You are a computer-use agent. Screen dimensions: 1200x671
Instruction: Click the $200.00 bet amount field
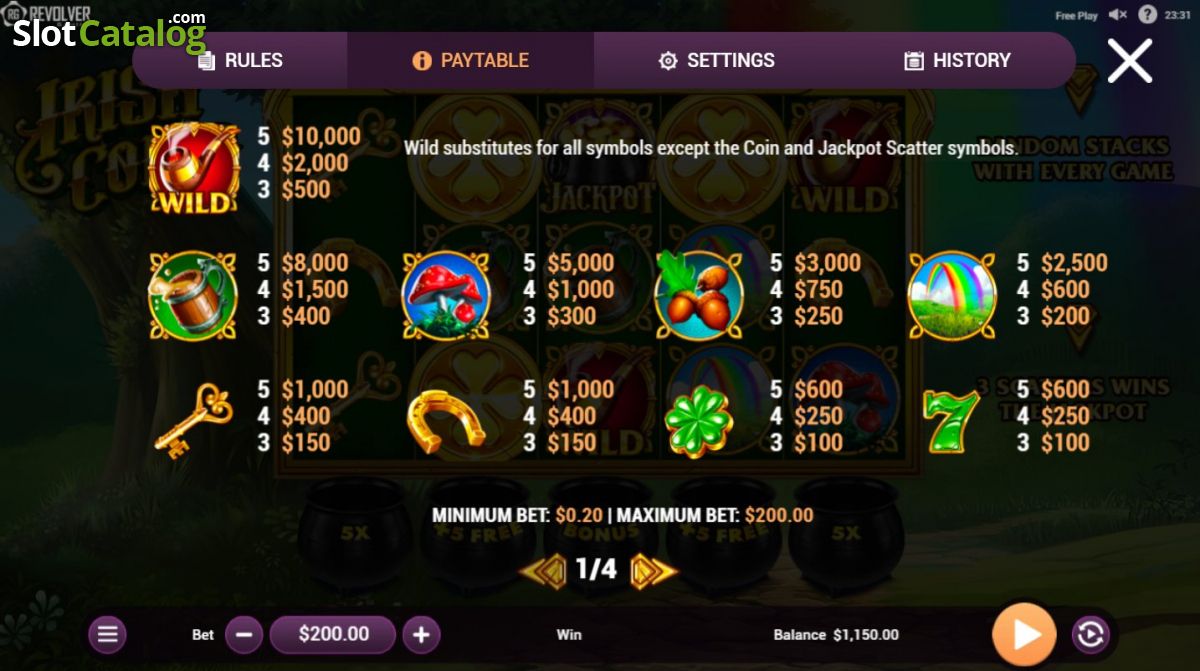click(x=333, y=634)
